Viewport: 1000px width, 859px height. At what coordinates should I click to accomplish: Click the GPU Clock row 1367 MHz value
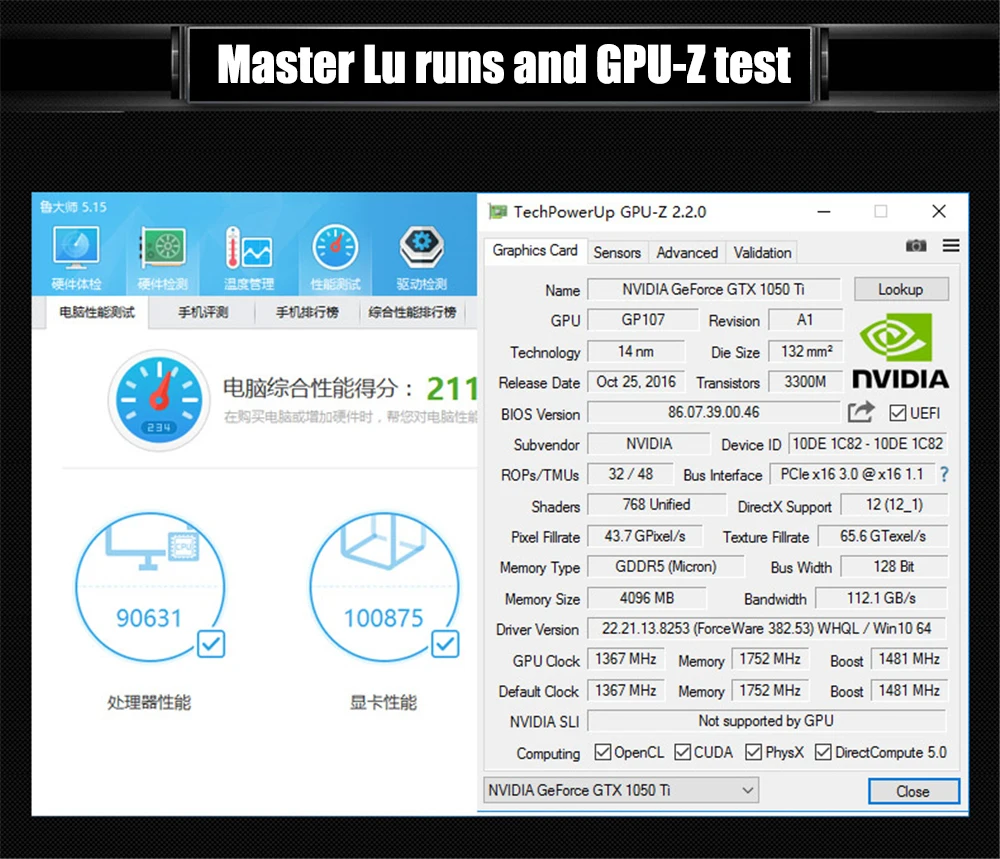pyautogui.click(x=626, y=659)
